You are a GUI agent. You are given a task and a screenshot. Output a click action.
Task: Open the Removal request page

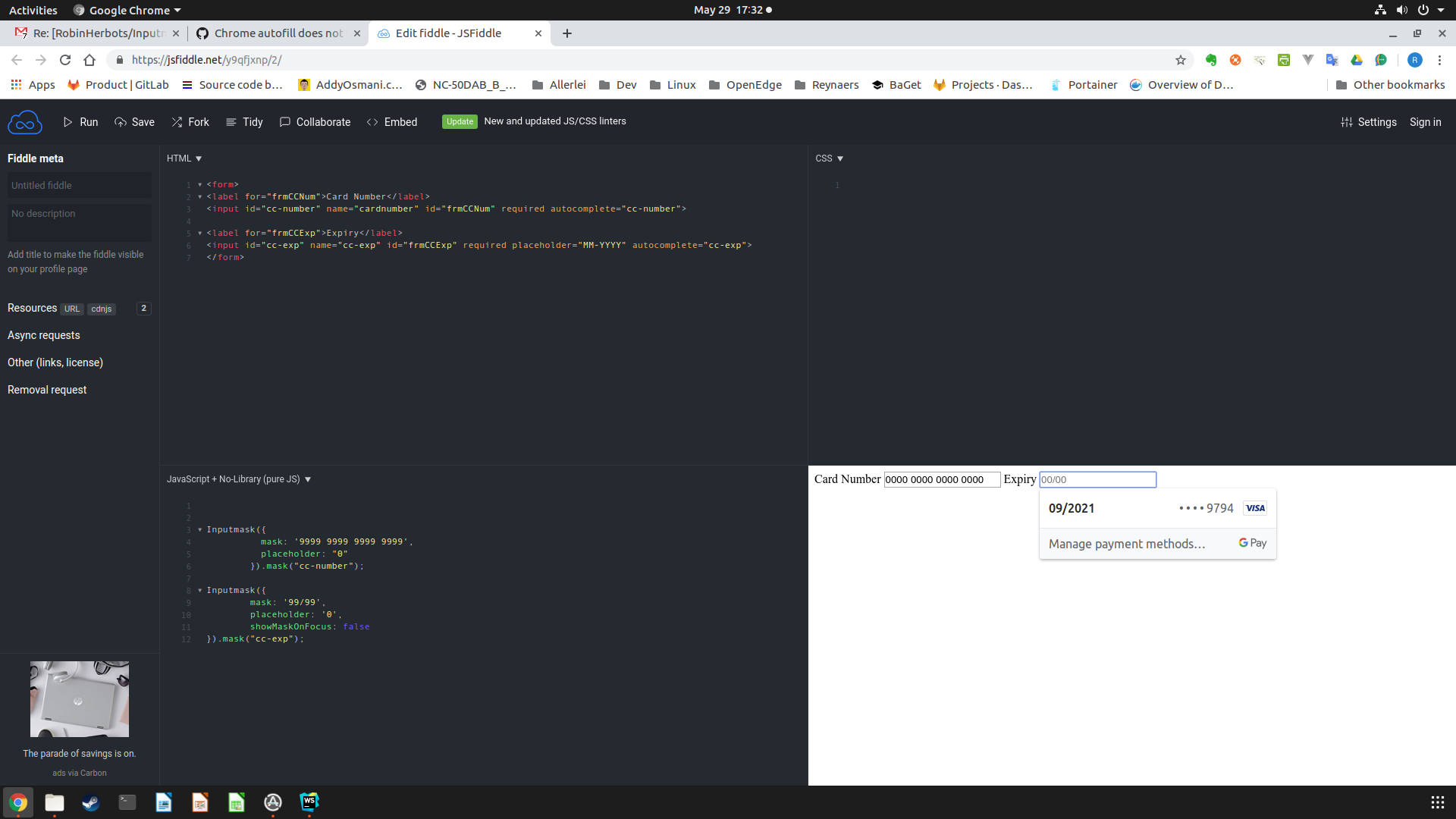point(46,389)
